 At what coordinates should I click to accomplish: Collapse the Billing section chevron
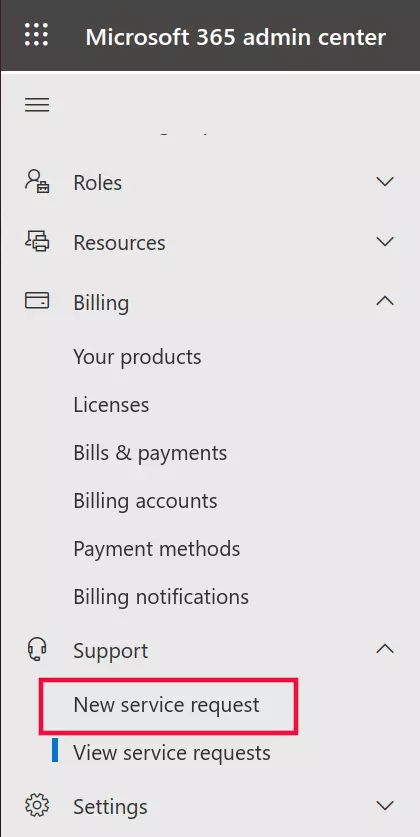click(x=385, y=301)
